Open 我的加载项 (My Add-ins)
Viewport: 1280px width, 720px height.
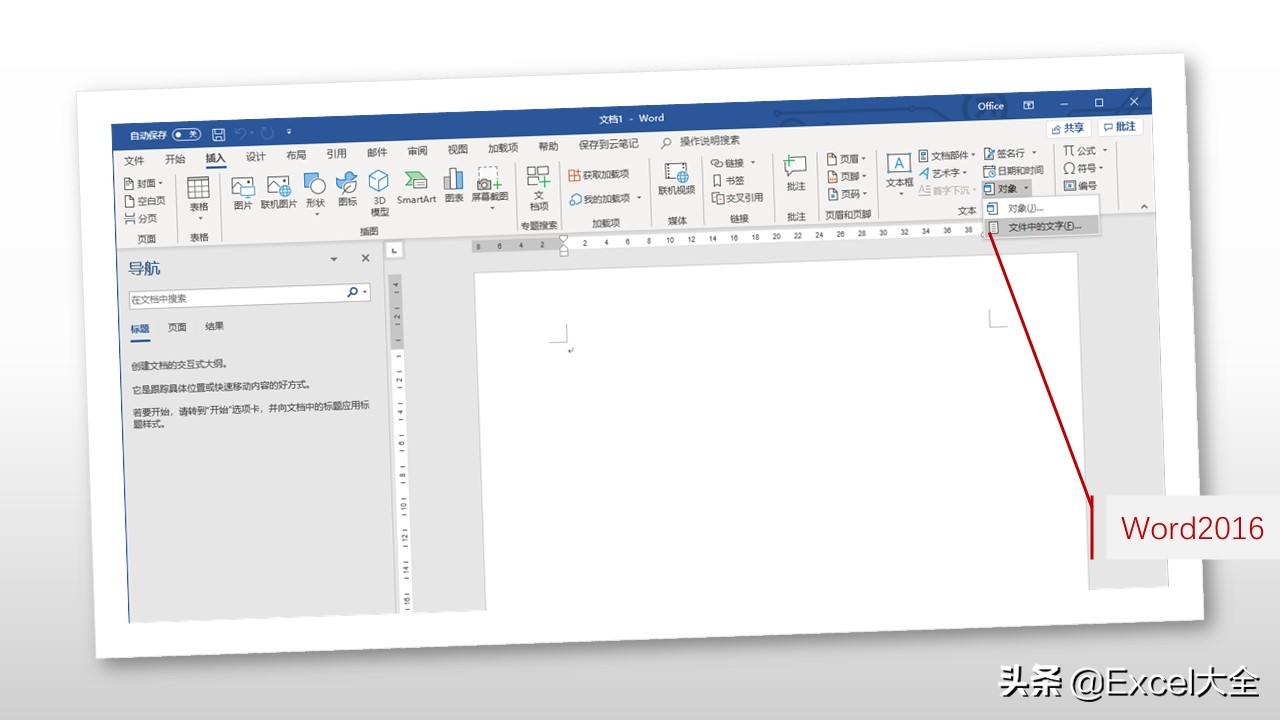(x=605, y=199)
